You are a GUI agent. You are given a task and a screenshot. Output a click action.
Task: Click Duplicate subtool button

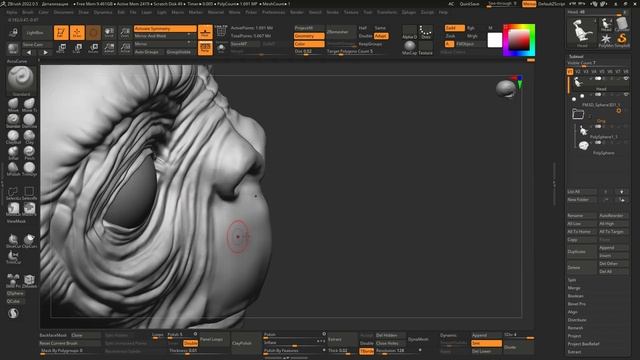(x=582, y=252)
